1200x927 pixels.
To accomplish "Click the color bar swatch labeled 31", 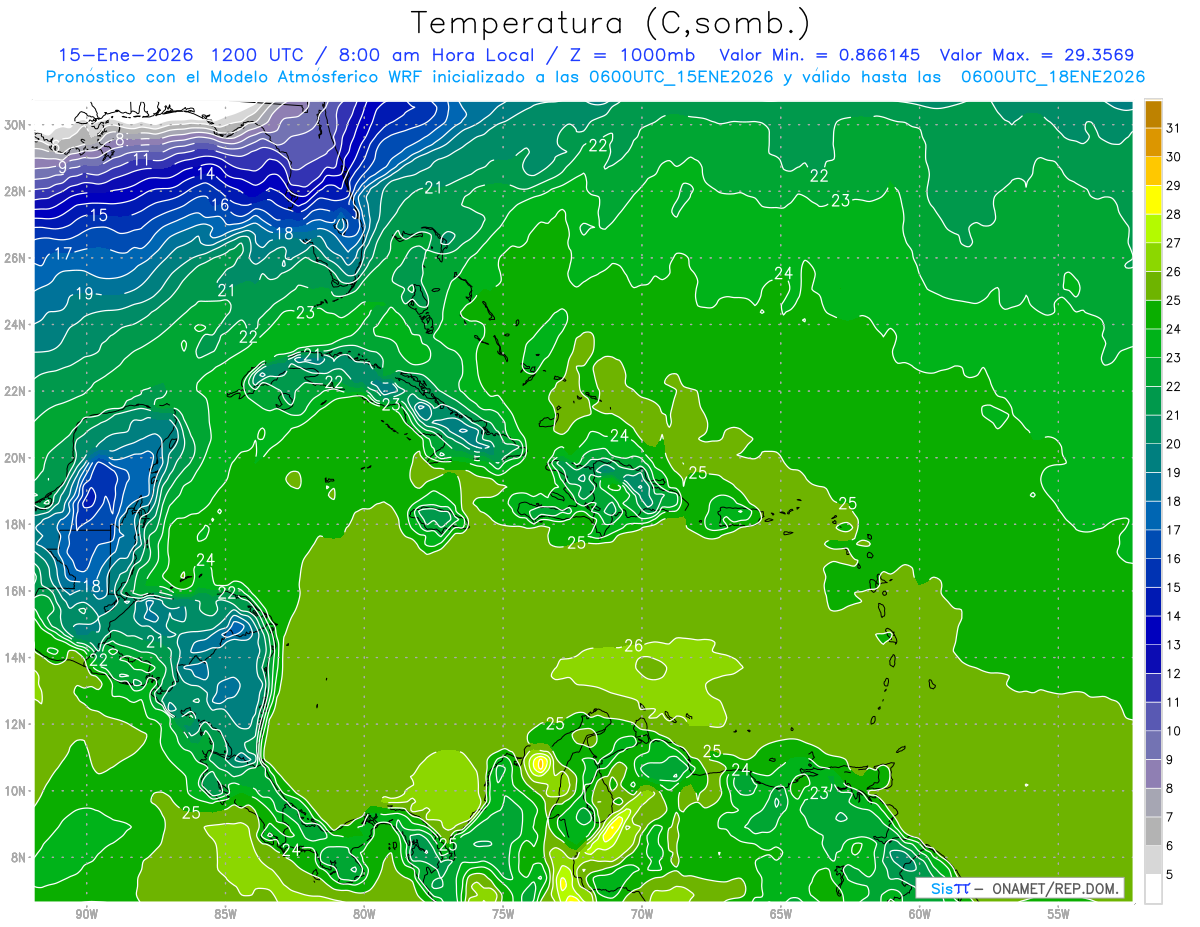I will point(1153,113).
